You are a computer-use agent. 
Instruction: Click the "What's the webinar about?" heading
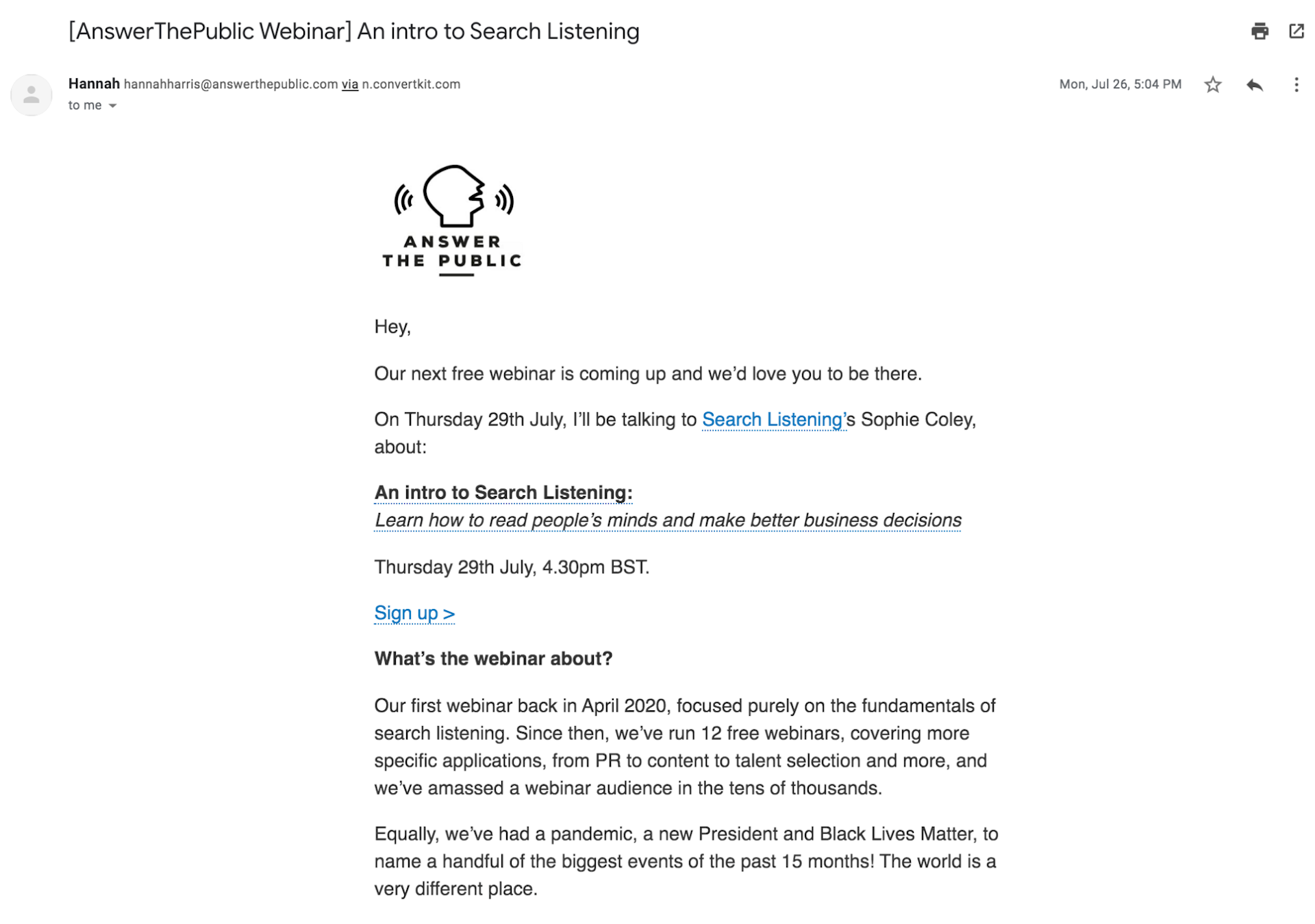[x=494, y=658]
